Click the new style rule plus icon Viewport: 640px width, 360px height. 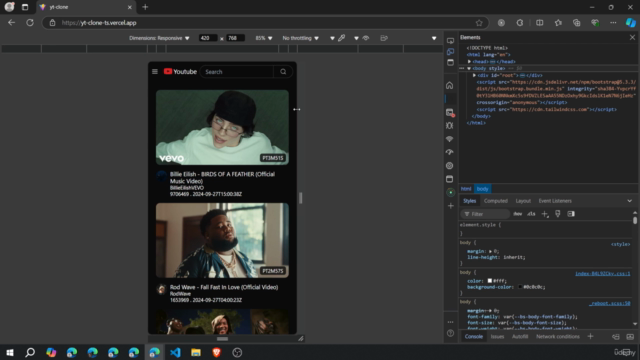pyautogui.click(x=545, y=214)
